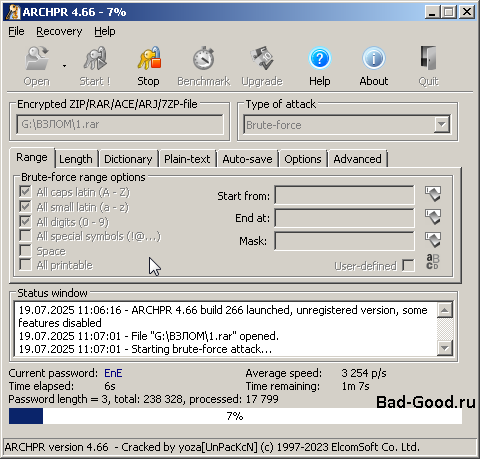The width and height of the screenshot is (480, 459).
Task: Toggle the Space checkbox
Action: tap(25, 250)
